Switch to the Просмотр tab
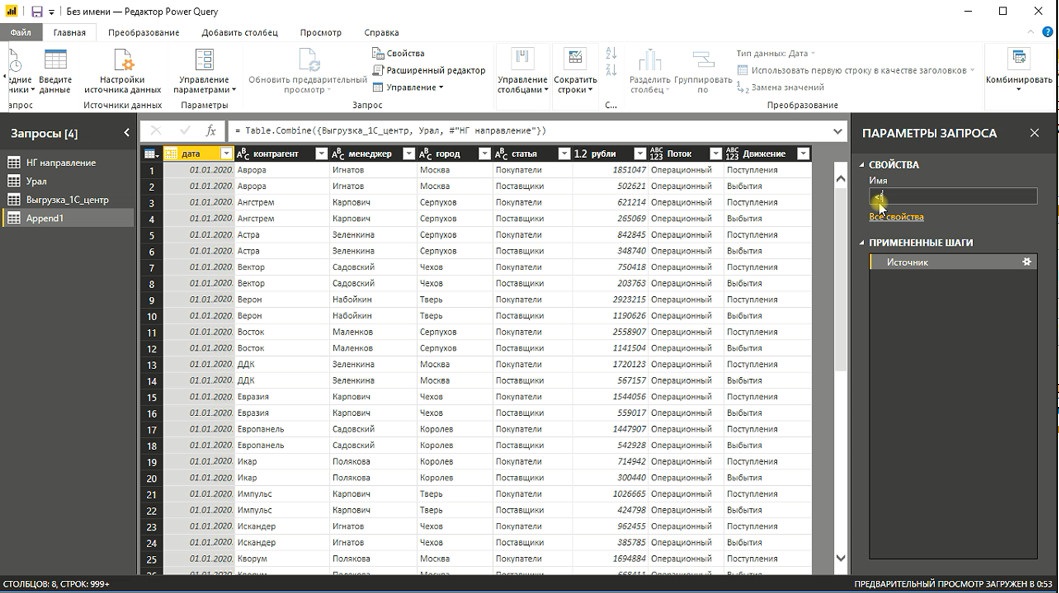The width and height of the screenshot is (1059, 593). (x=321, y=32)
